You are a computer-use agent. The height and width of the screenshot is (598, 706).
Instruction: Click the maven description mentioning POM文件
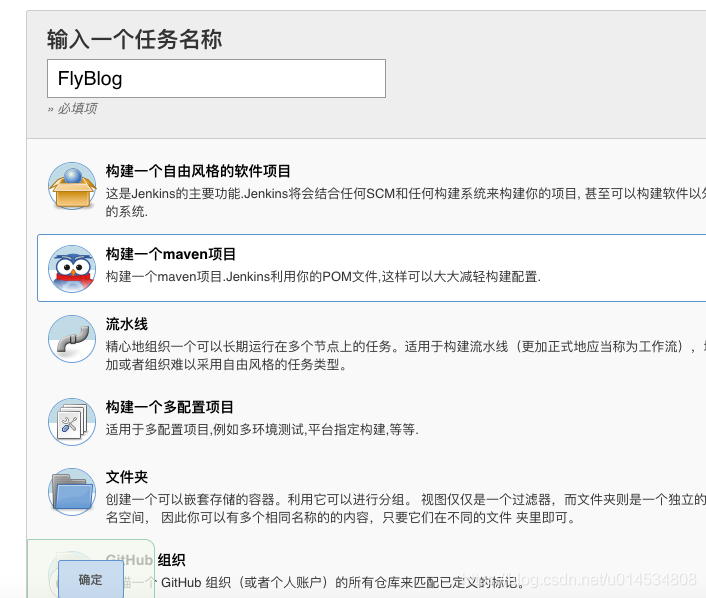click(323, 276)
